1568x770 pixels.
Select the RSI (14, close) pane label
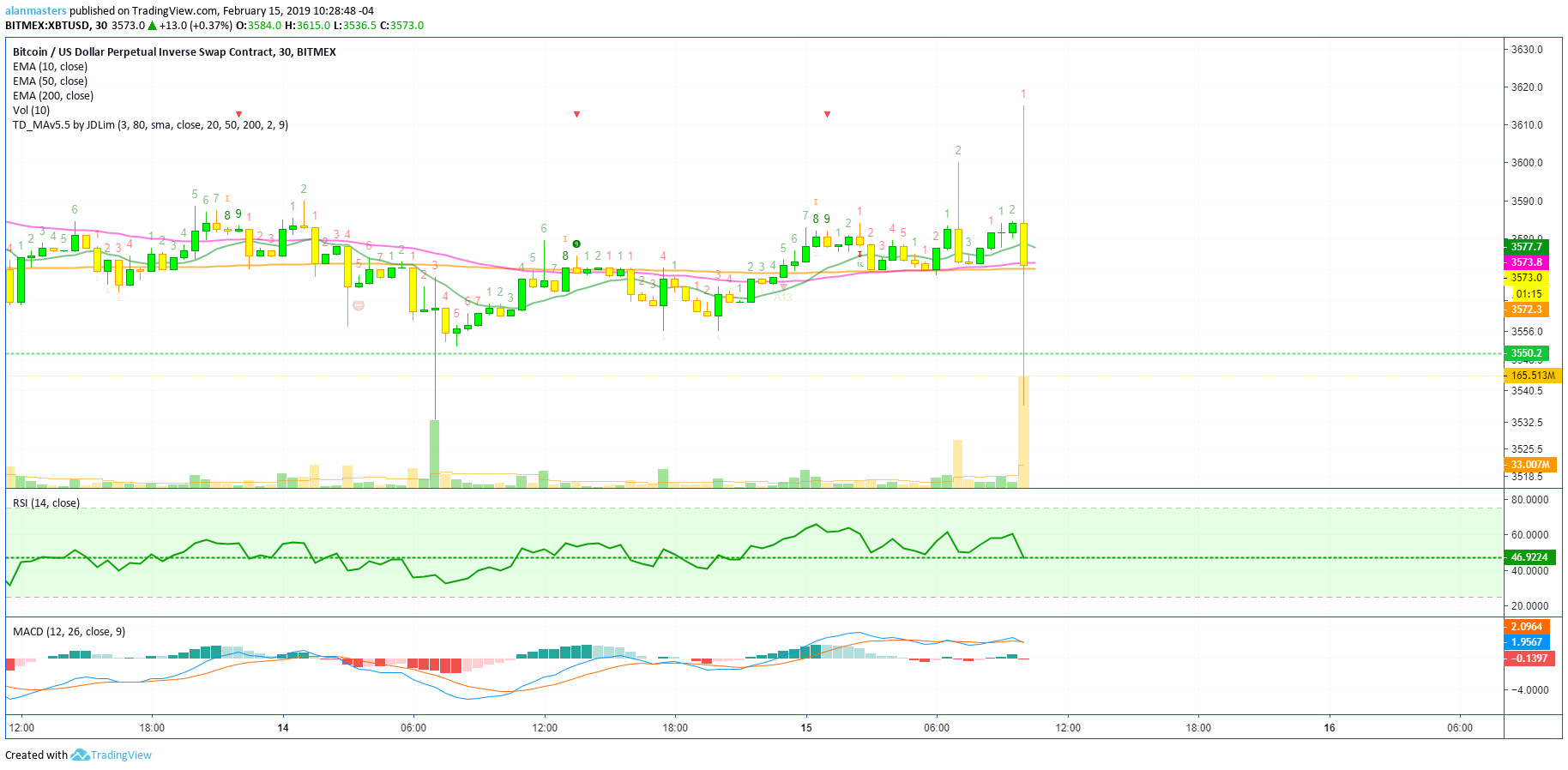(46, 503)
